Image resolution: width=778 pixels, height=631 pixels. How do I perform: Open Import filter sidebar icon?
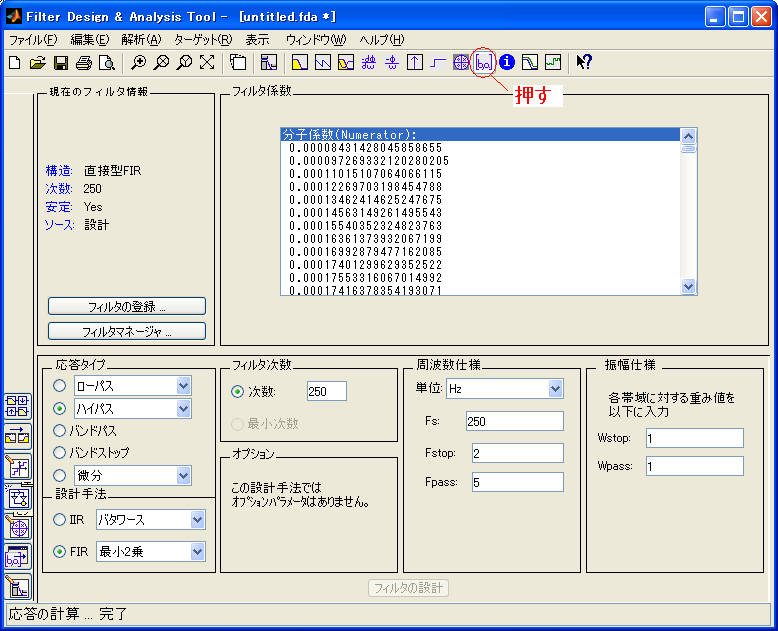click(x=18, y=557)
